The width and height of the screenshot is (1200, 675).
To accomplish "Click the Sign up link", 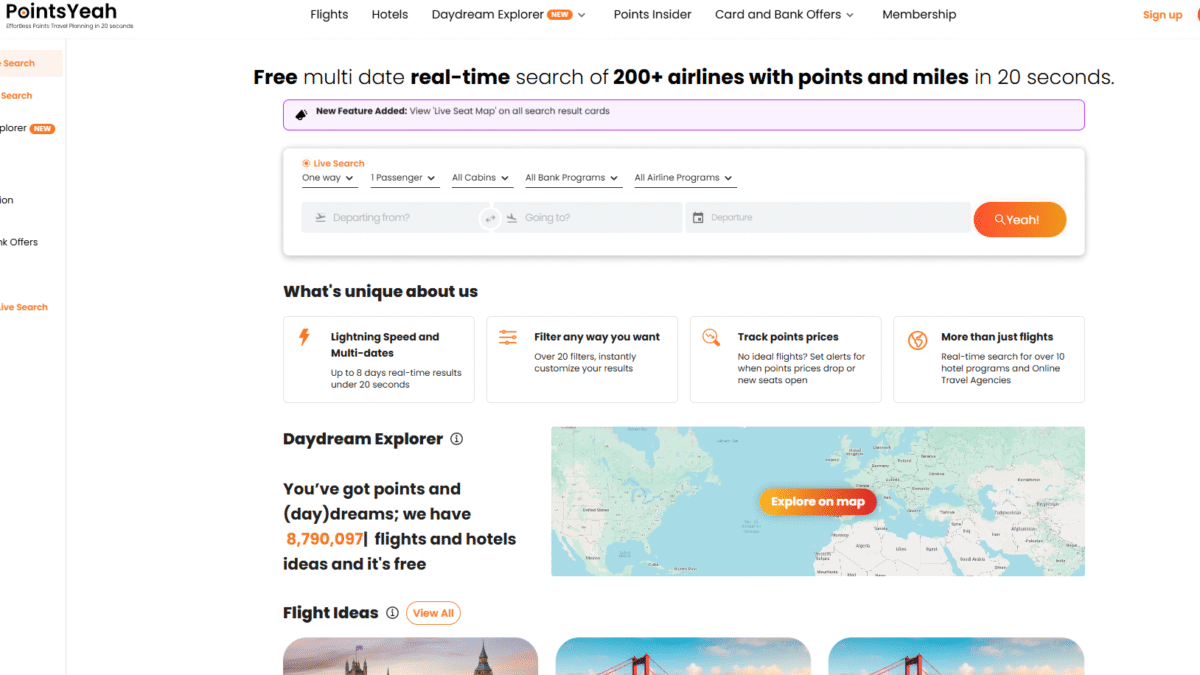I will tap(1162, 15).
